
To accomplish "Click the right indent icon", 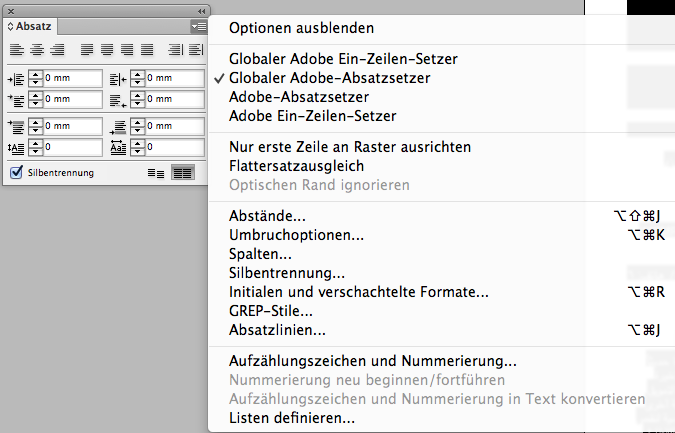I will tap(118, 79).
